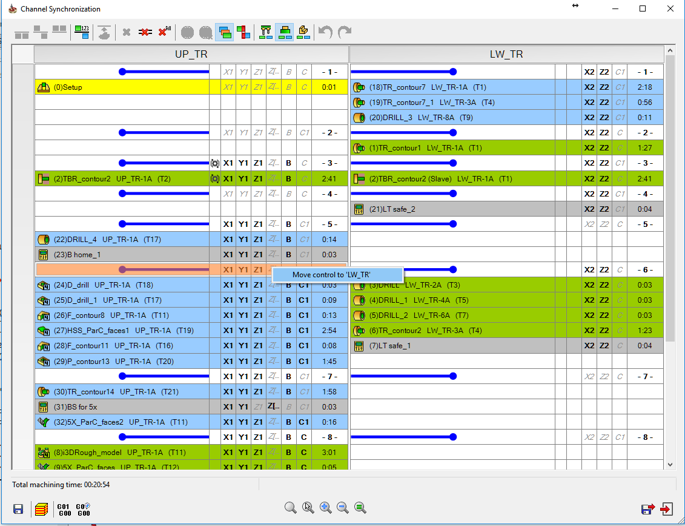Click the green-blue numbering '123' toolbar icon

pyautogui.click(x=82, y=32)
